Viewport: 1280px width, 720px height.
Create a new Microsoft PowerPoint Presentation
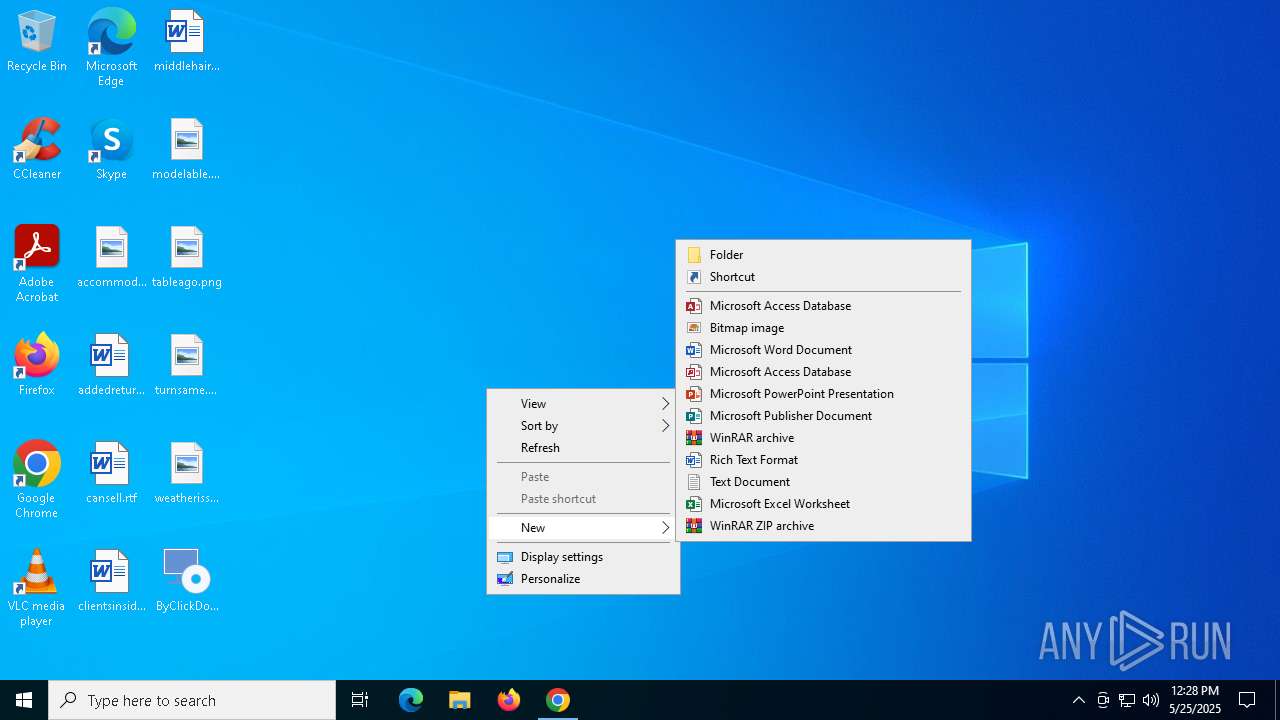pos(823,394)
